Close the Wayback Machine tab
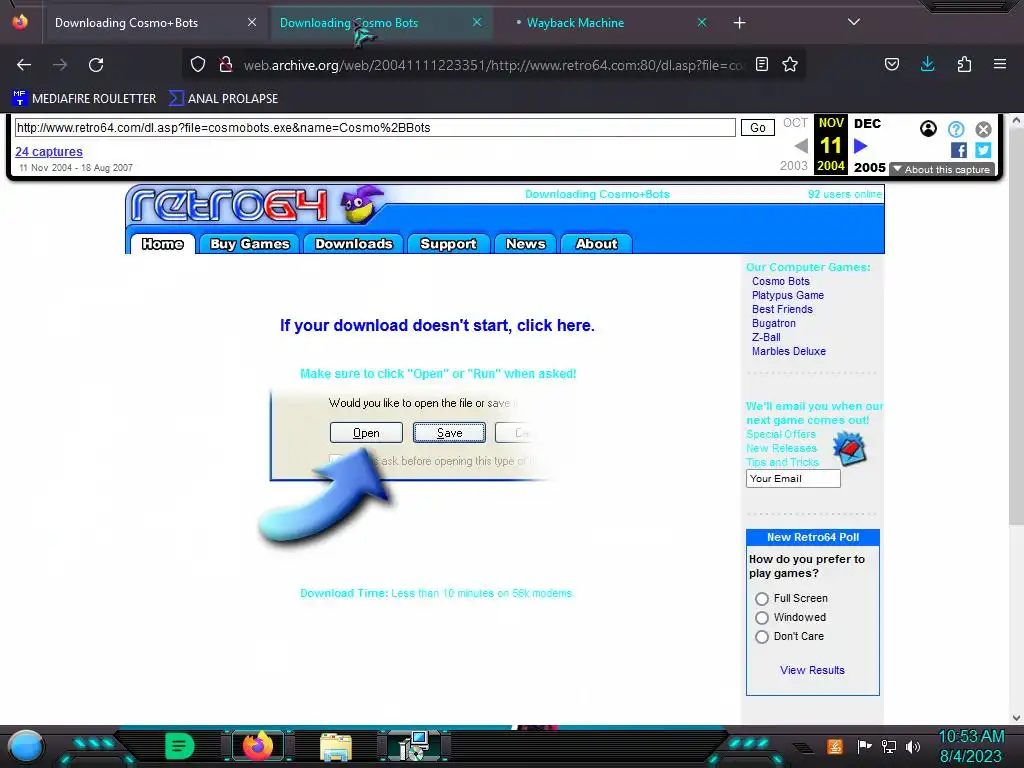Screen dimensions: 1024x768 pyautogui.click(x=702, y=22)
